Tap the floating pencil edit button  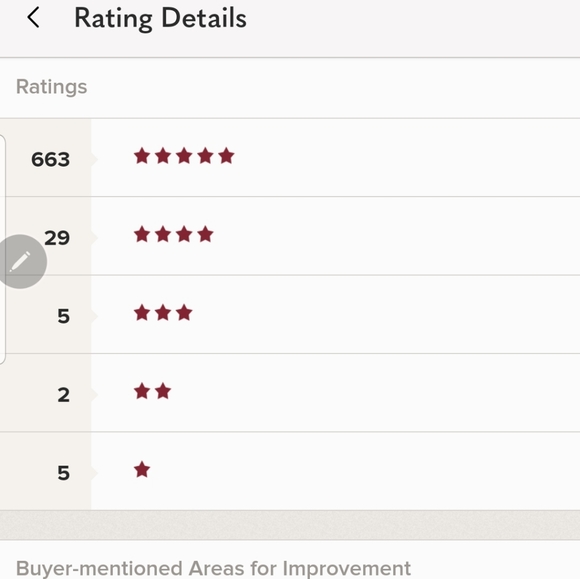coord(21,262)
